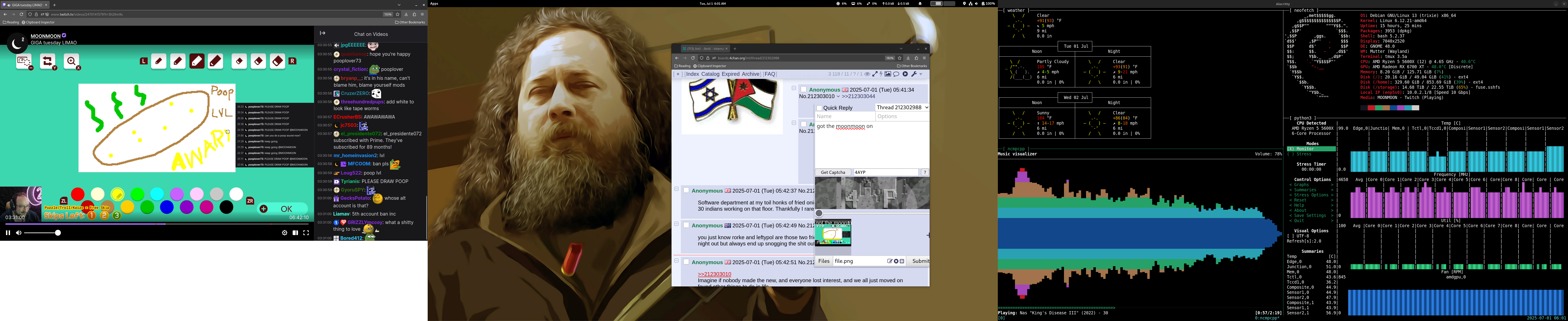Open dropdown arrow beside 4chan wrench icon
Viewport: 1568px width, 321px height.
(921, 74)
